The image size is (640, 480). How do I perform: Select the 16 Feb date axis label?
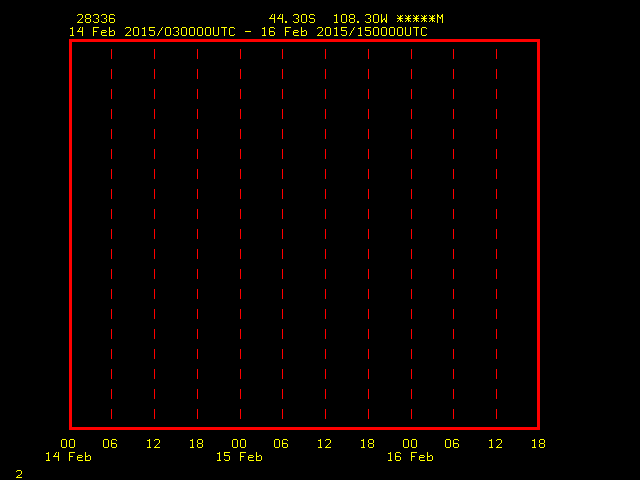tap(410, 457)
